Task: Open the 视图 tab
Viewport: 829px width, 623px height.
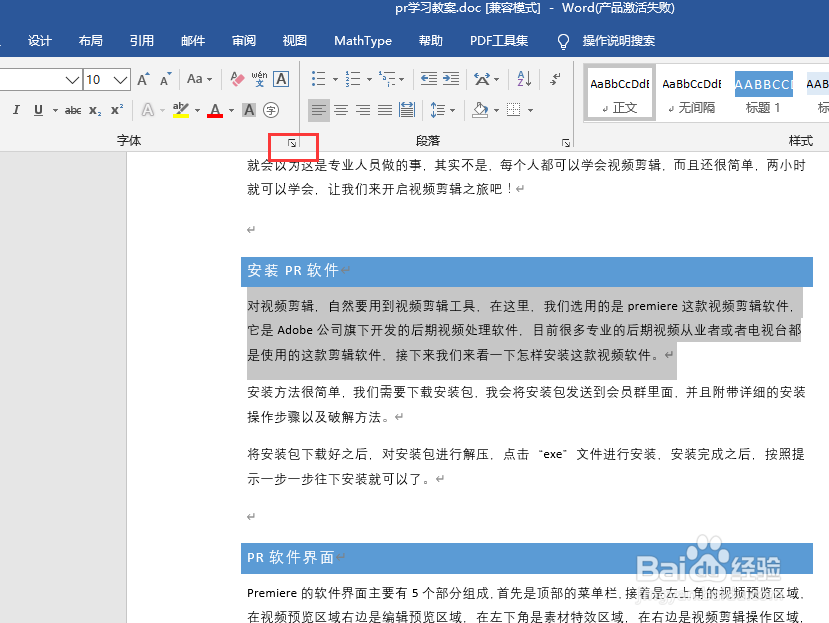Action: pos(294,41)
